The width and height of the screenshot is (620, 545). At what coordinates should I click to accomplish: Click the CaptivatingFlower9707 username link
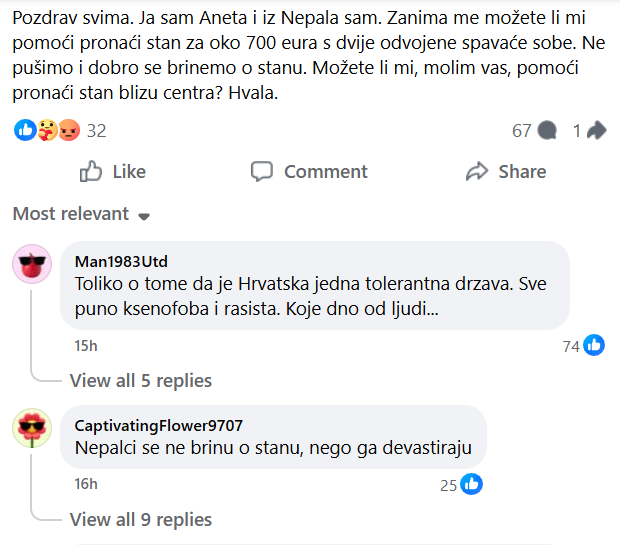158,425
